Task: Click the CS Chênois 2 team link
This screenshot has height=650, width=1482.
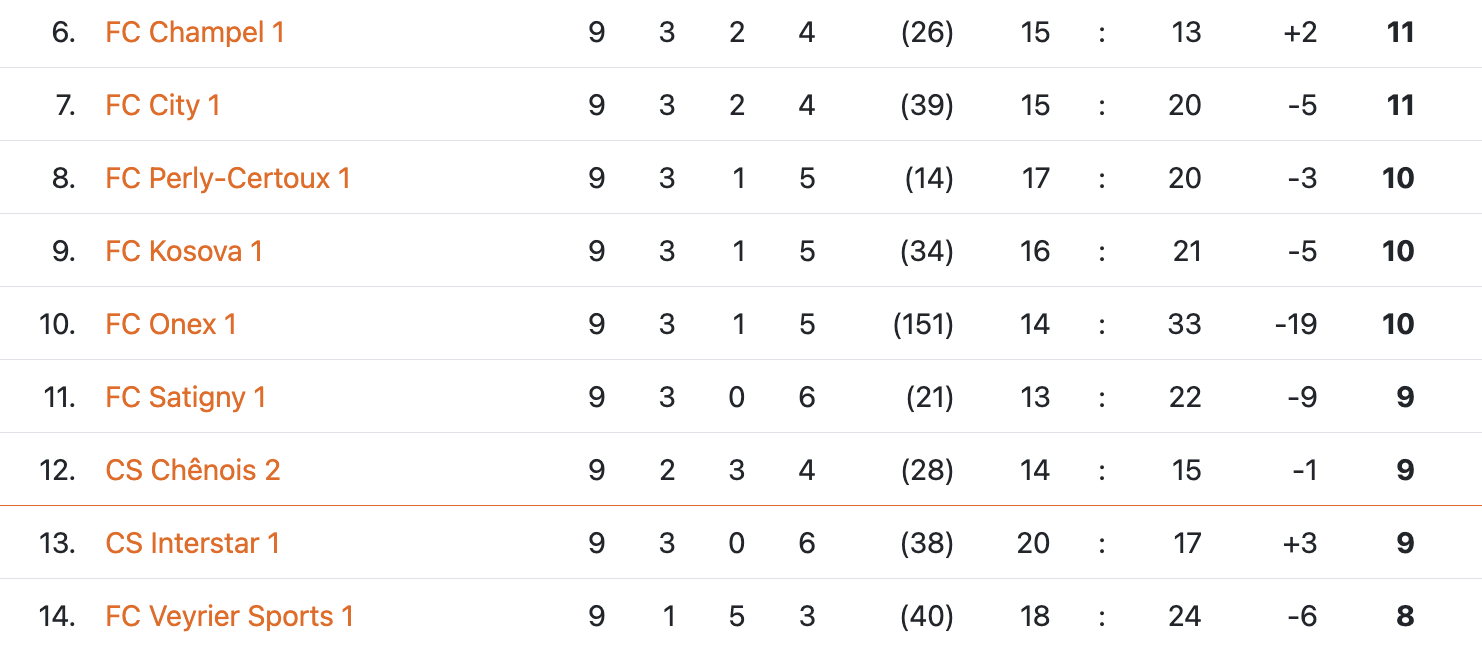Action: (x=193, y=470)
